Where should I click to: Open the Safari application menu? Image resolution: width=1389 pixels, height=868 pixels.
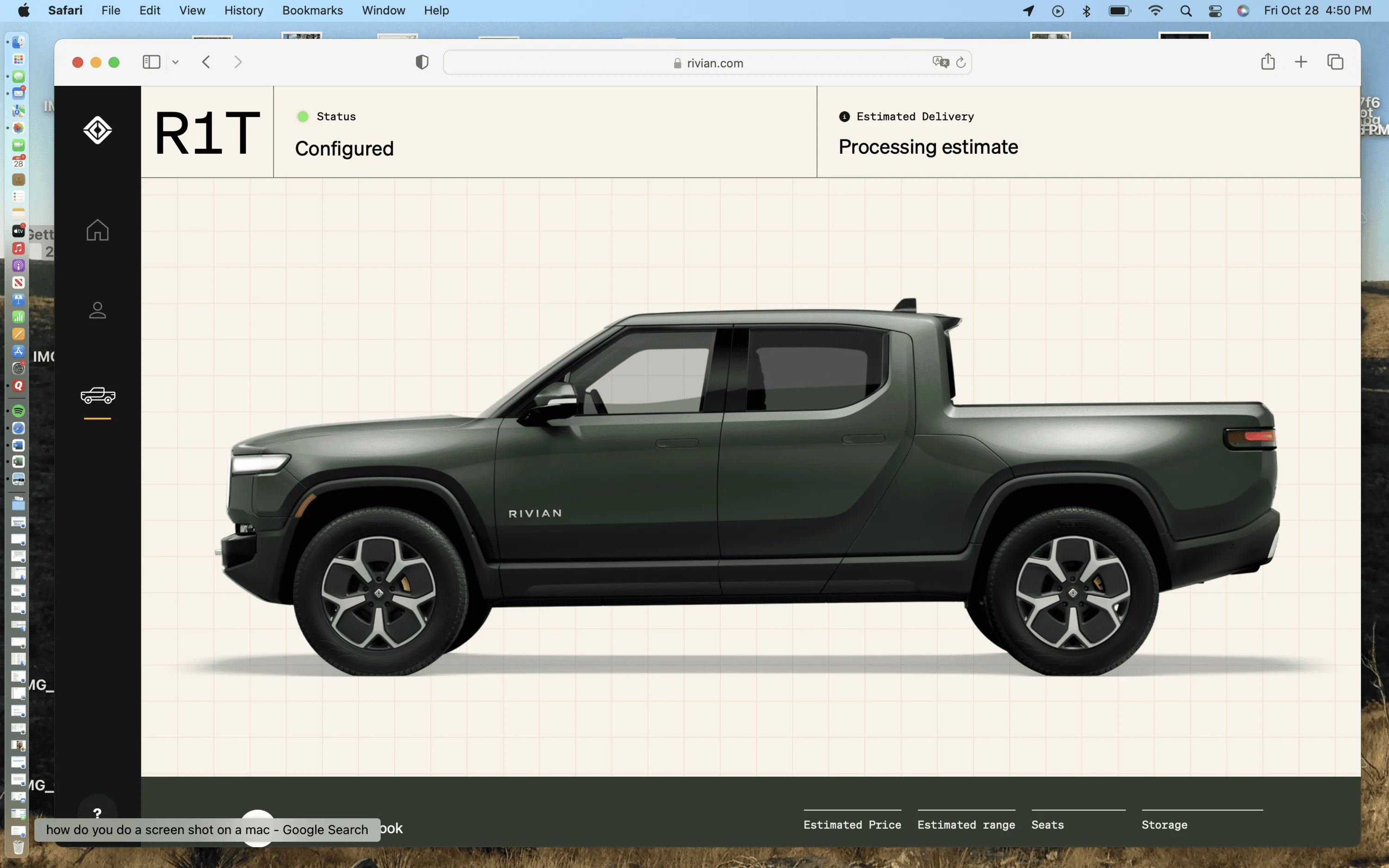65,10
